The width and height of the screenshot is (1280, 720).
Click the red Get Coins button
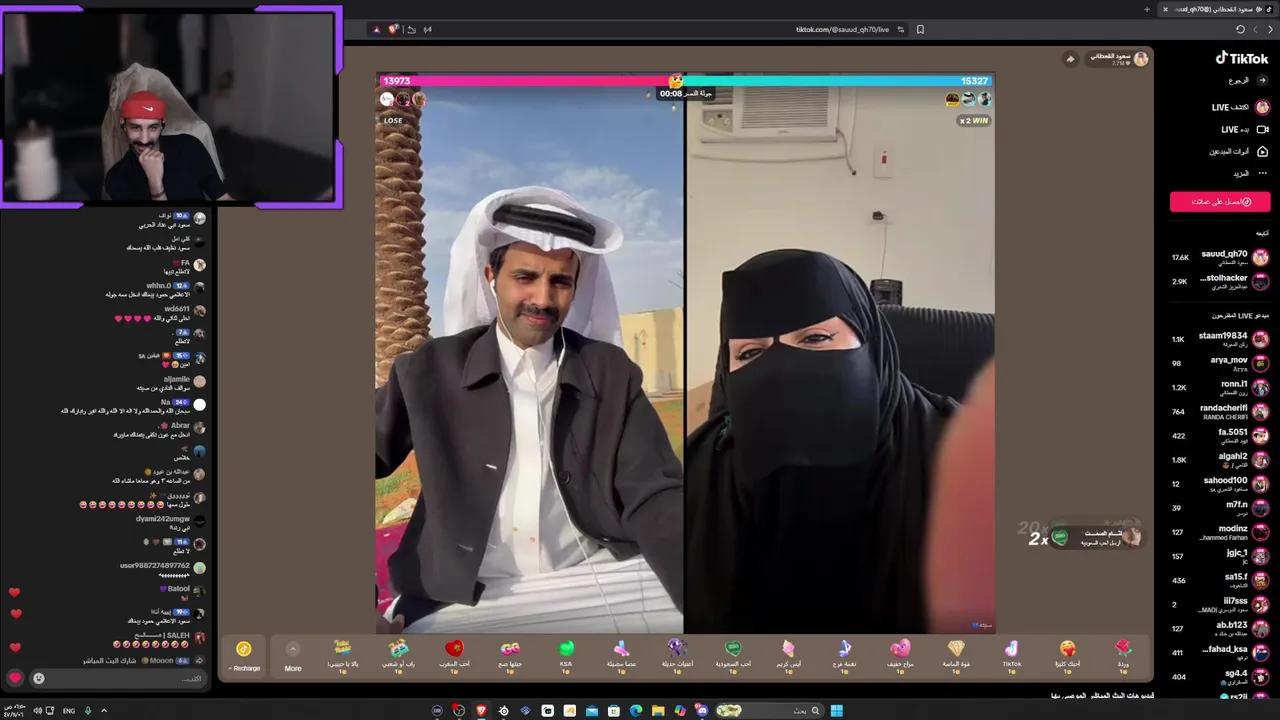pyautogui.click(x=1220, y=201)
